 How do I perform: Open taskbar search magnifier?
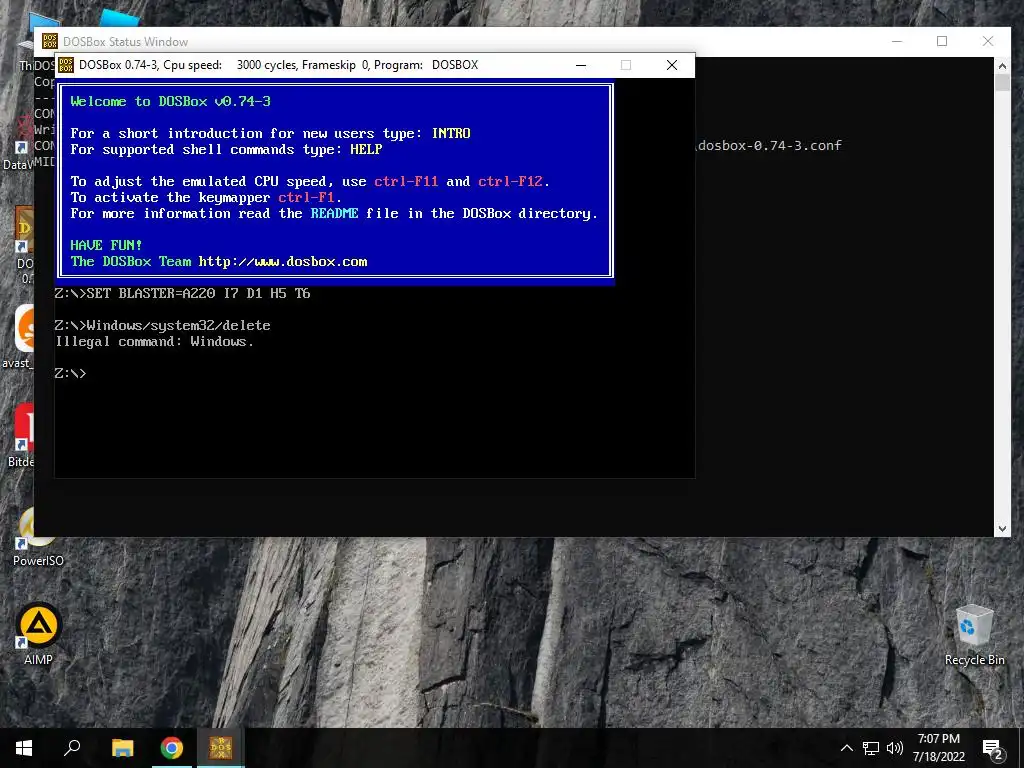[x=72, y=748]
